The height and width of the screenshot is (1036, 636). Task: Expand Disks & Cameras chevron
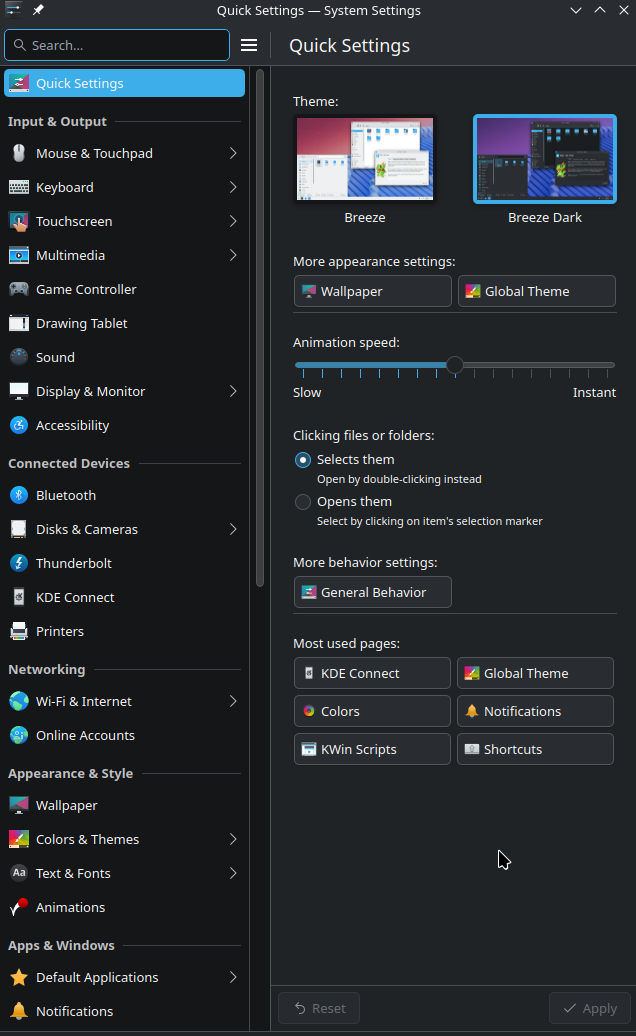[233, 529]
